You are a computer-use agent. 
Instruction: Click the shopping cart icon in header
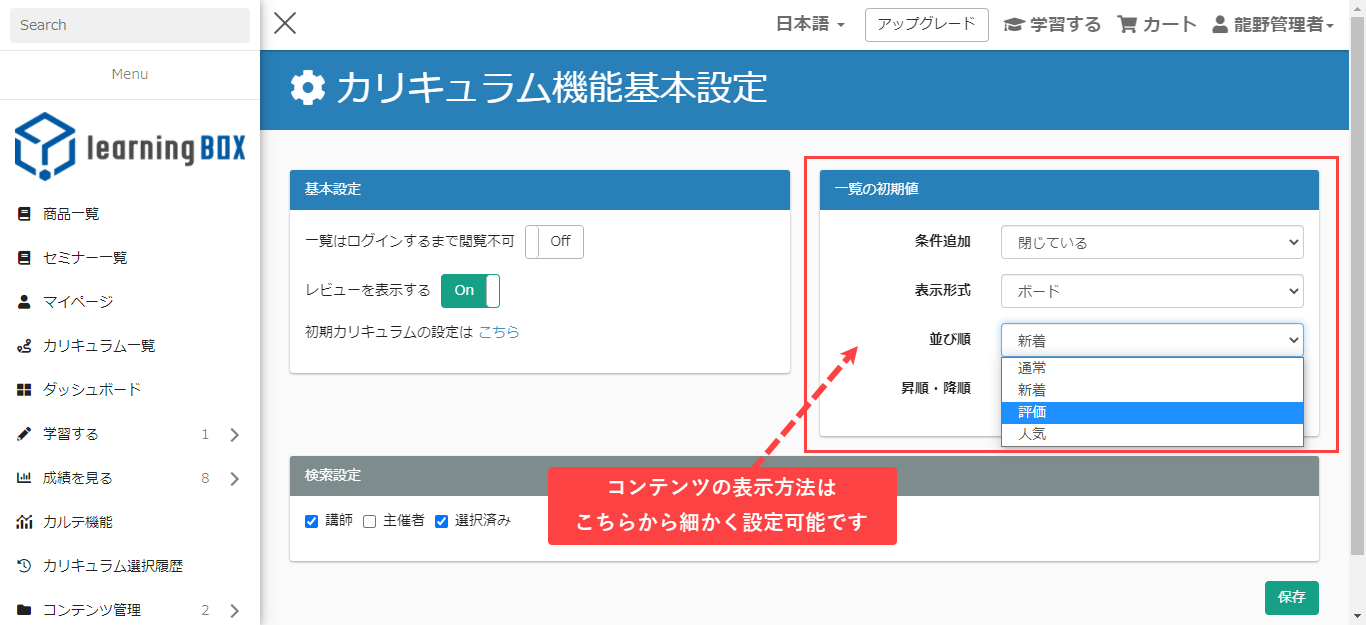[x=1127, y=25]
